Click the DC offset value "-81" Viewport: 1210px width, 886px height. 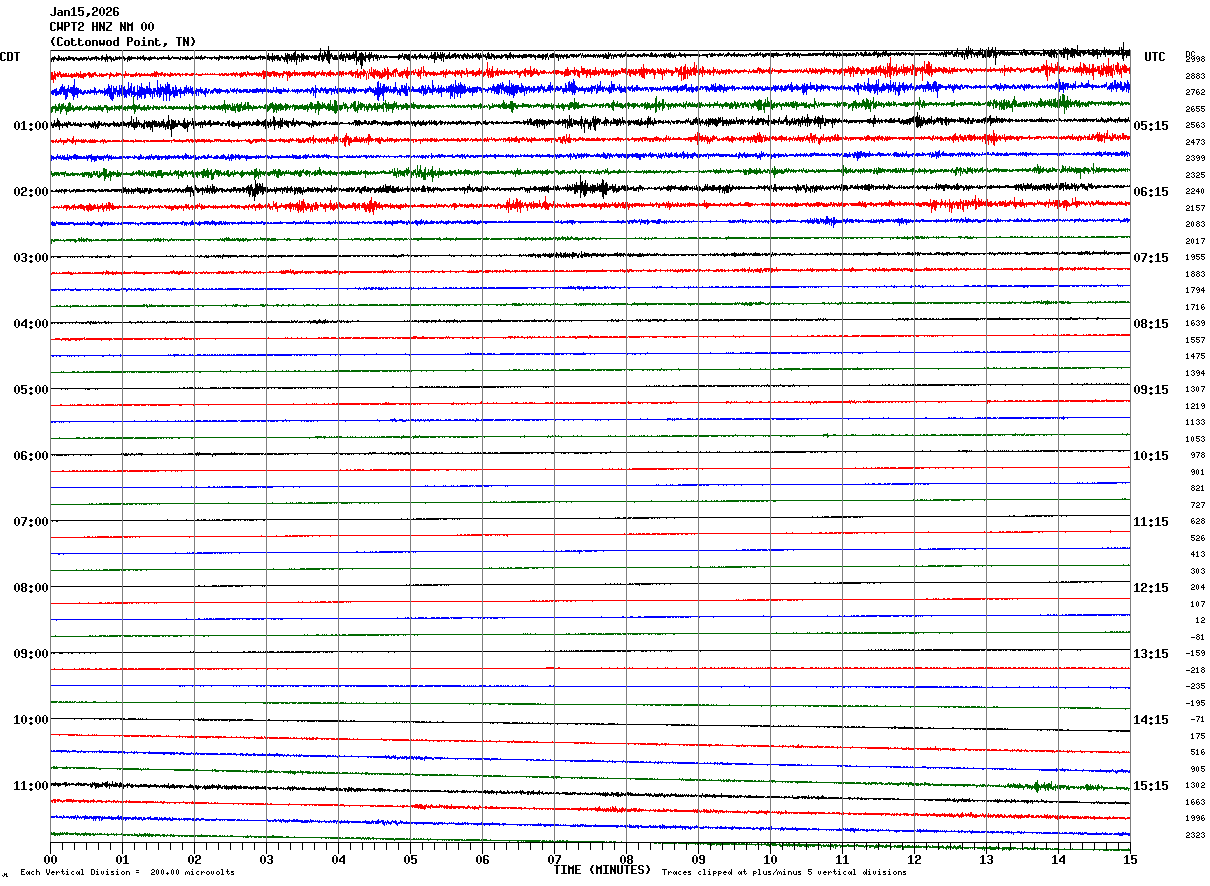(x=1198, y=637)
